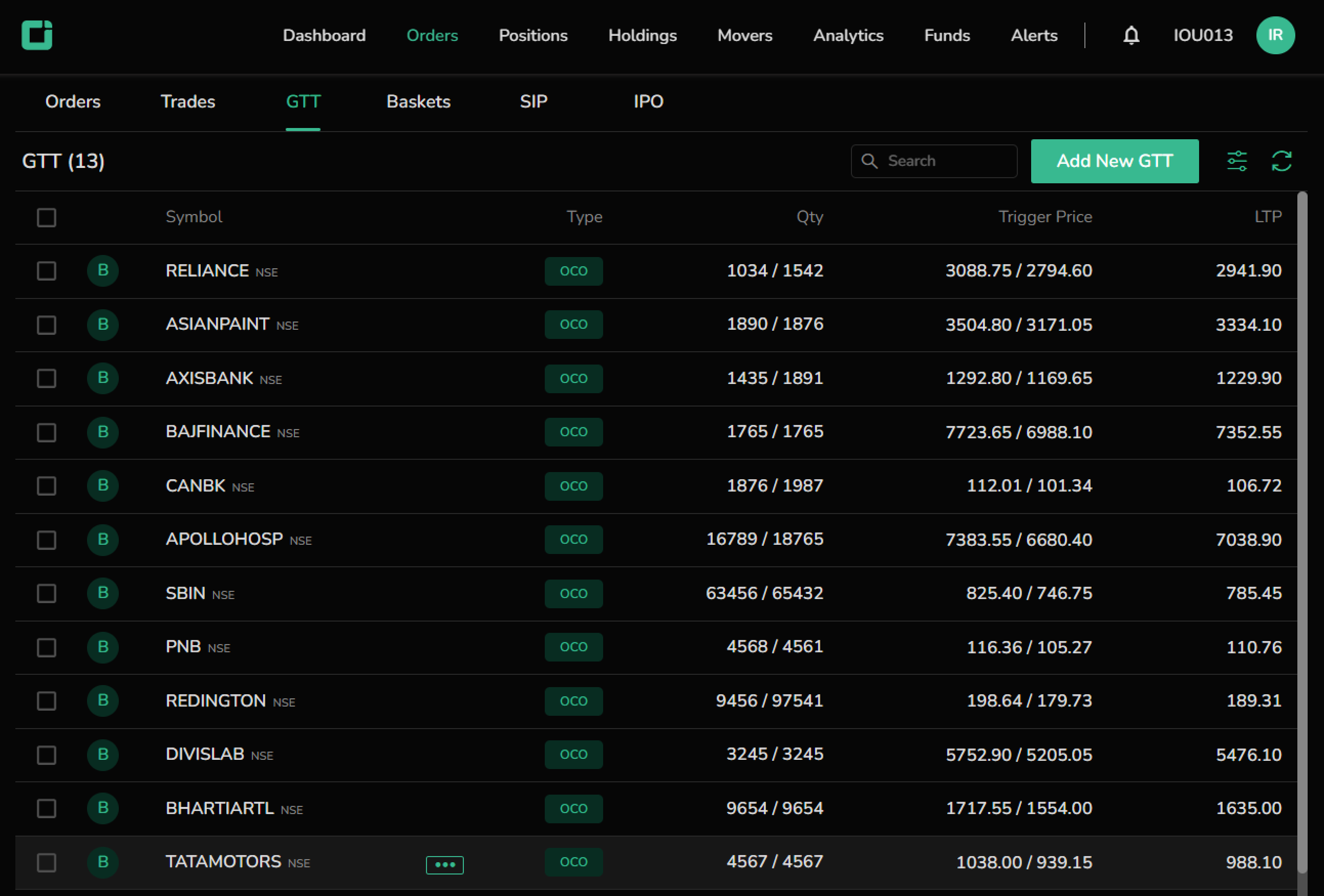This screenshot has height=896, width=1324.
Task: Click the B badge for APOLLOHOSP
Action: [102, 540]
